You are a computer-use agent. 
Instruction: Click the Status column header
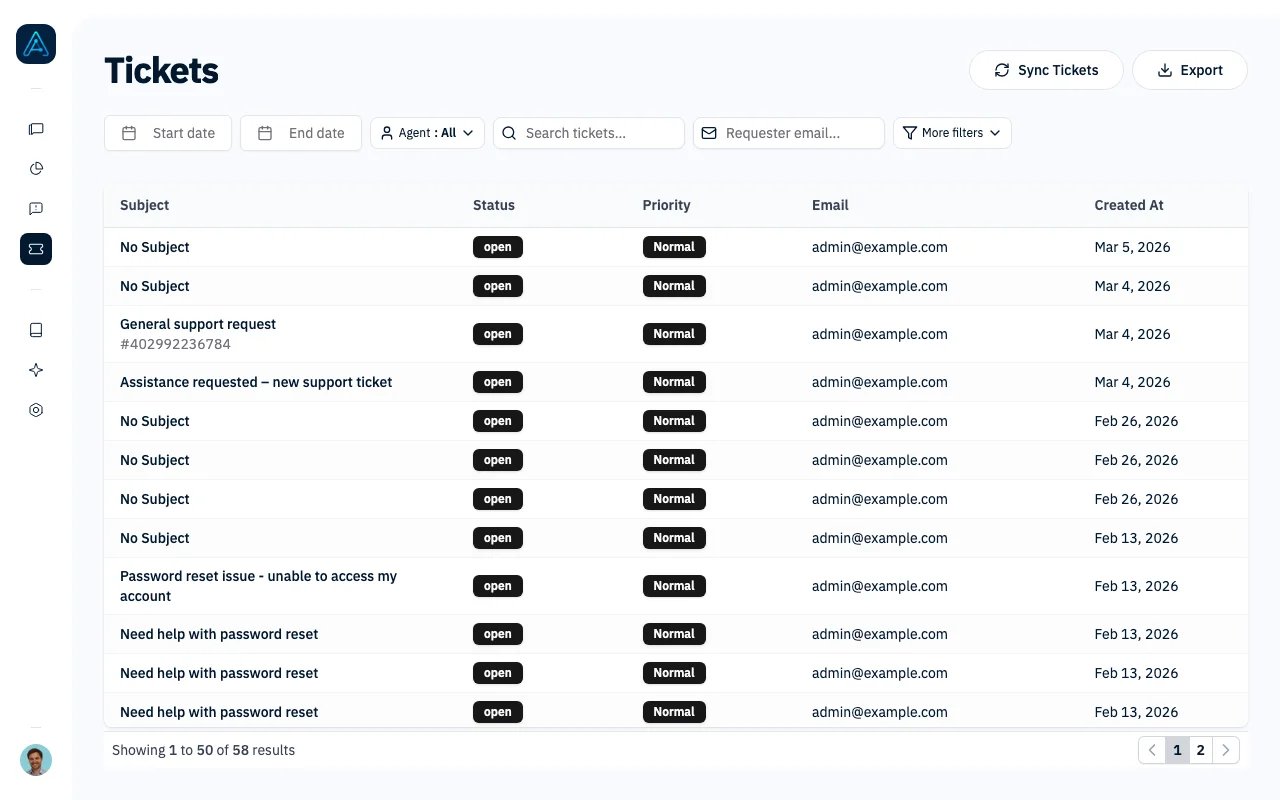pyautogui.click(x=494, y=205)
